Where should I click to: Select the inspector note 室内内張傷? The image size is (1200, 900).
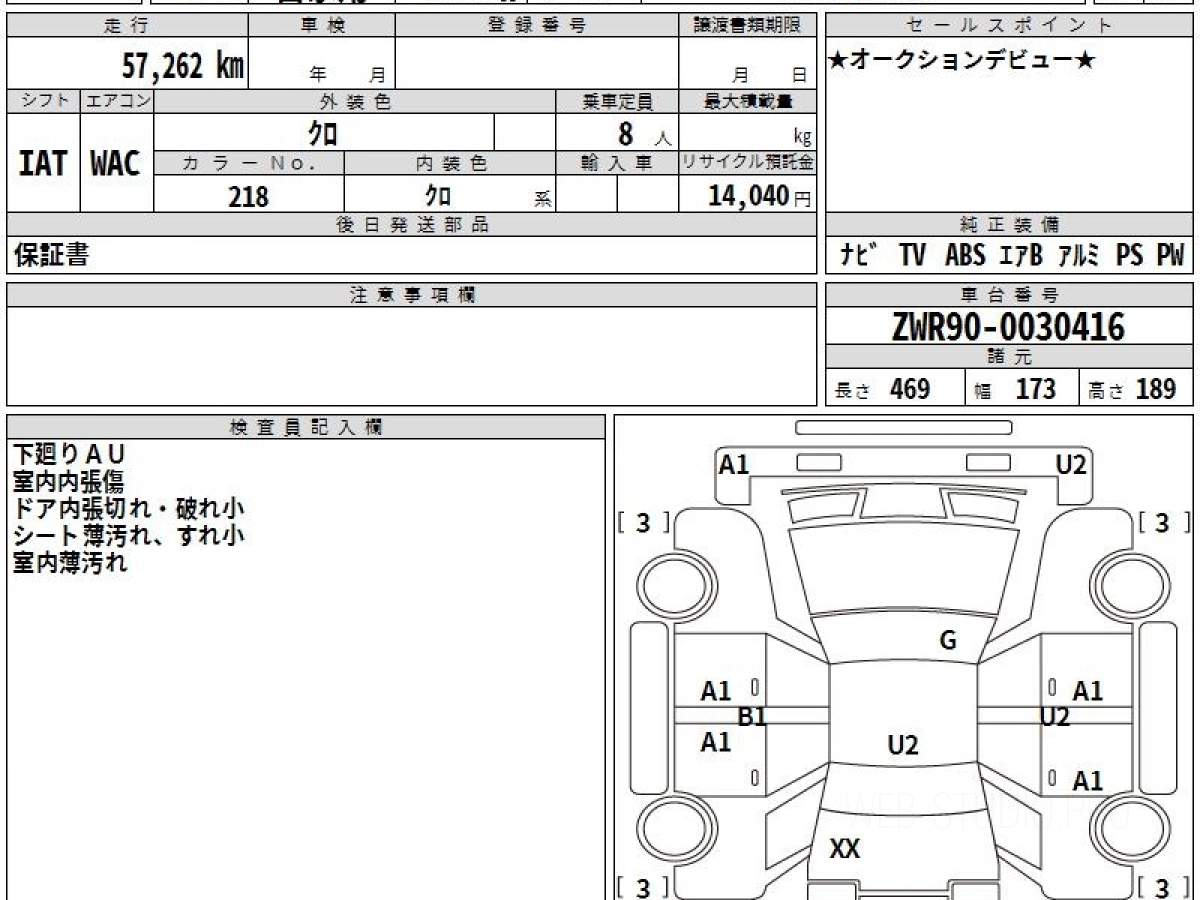pyautogui.click(x=70, y=482)
